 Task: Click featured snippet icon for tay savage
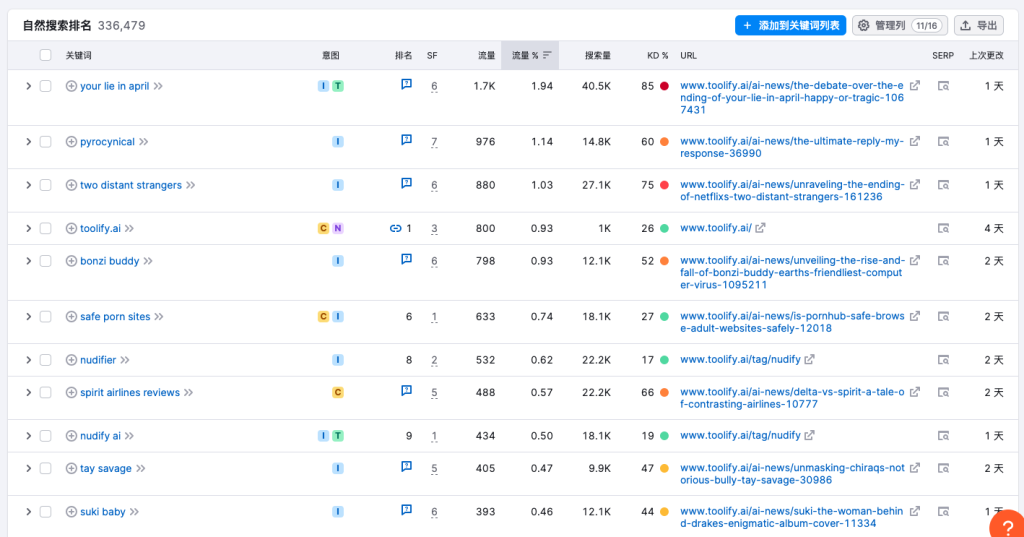(x=406, y=466)
